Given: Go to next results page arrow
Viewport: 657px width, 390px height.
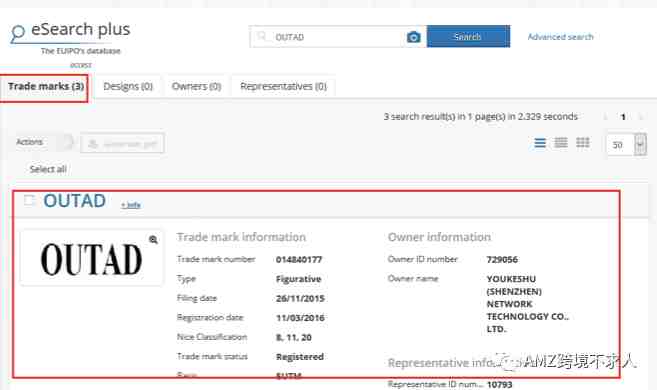Looking at the screenshot, I should pos(640,117).
